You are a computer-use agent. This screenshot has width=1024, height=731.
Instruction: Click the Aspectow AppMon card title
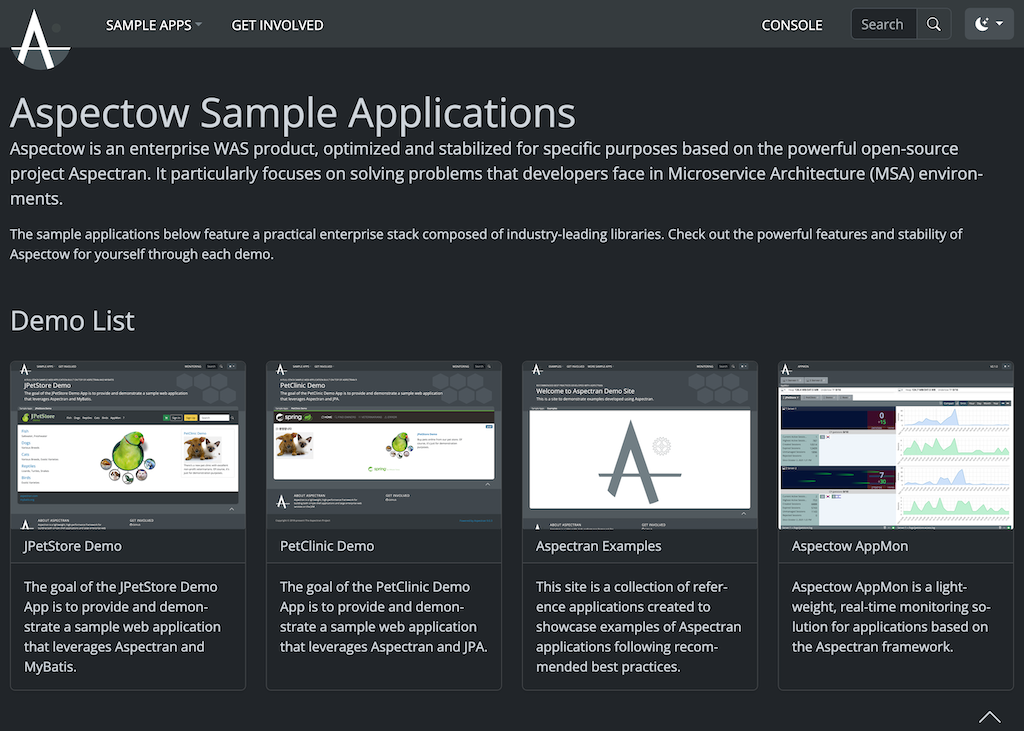[x=850, y=546]
